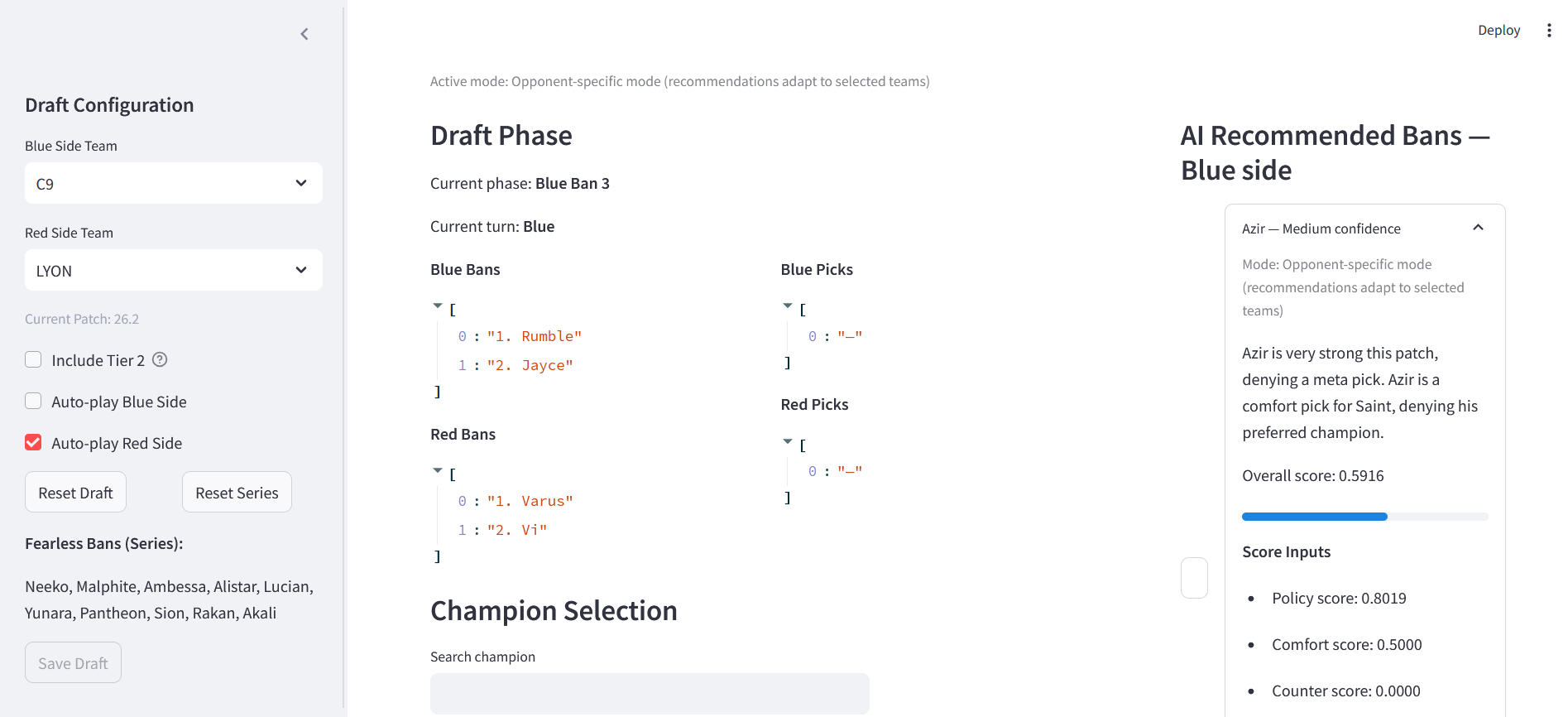Screen dimensions: 1568x717
Task: Open the Blue Side Team dropdown
Action: [174, 183]
